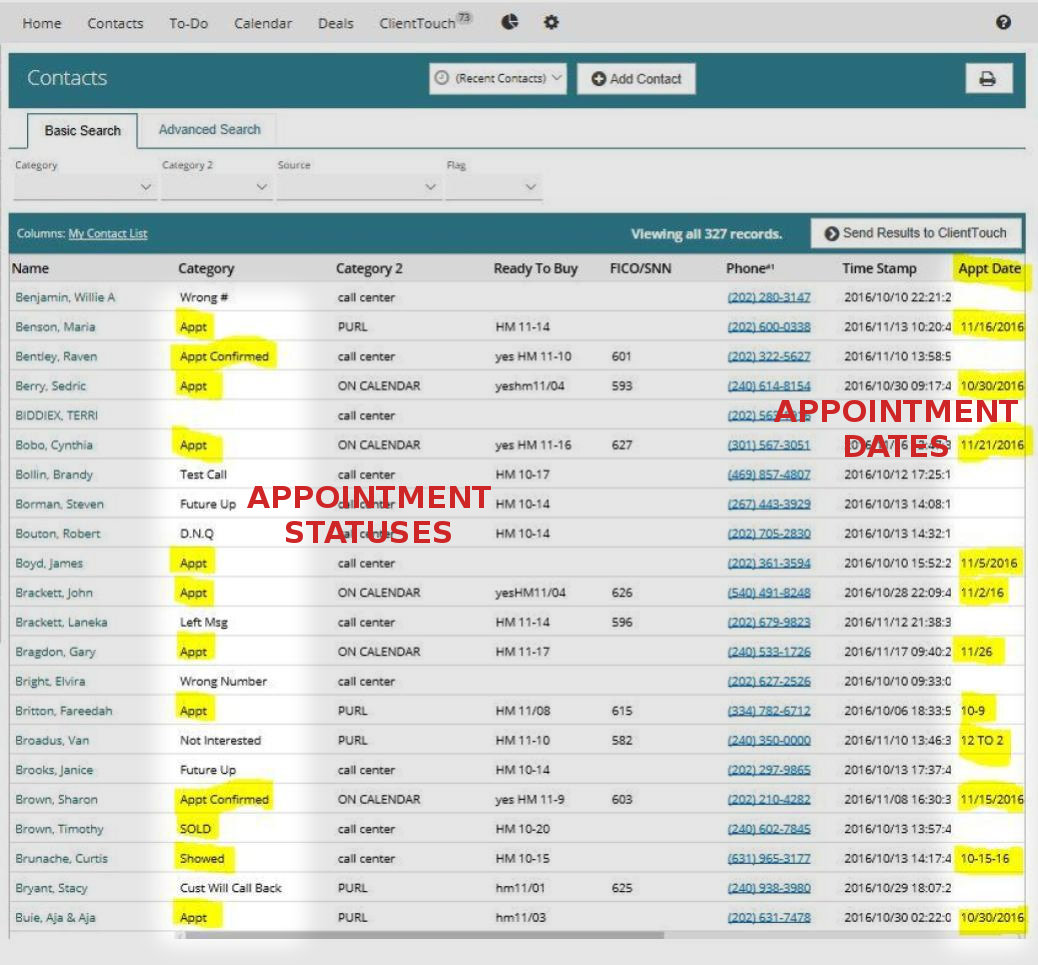The width and height of the screenshot is (1038, 965).
Task: Open the Calendar menu item
Action: point(263,23)
